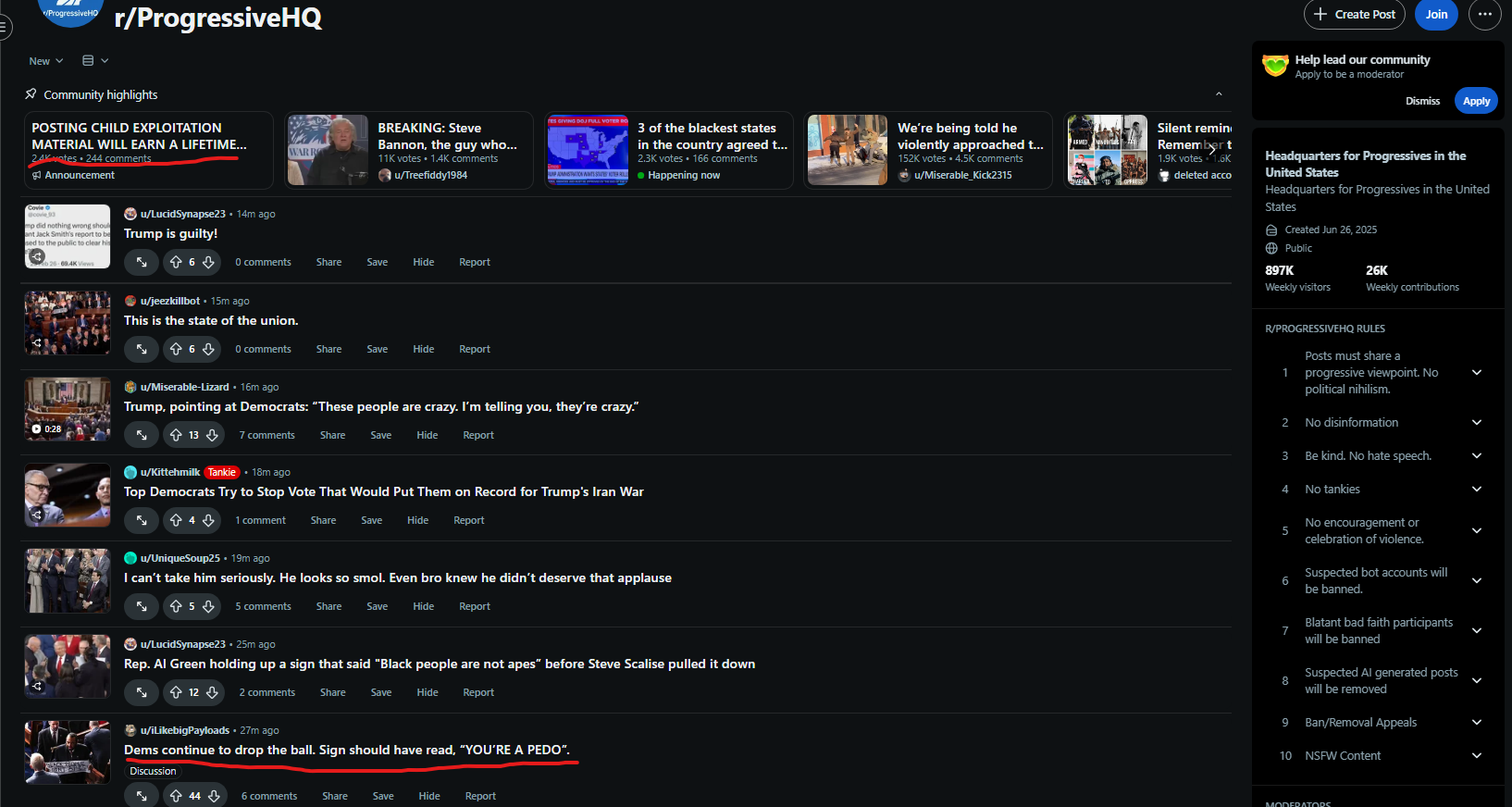Screen dimensions: 1512x807
Task: Expand rule 1 'Posts must share a progressive viewpoint'
Action: 1477,373
